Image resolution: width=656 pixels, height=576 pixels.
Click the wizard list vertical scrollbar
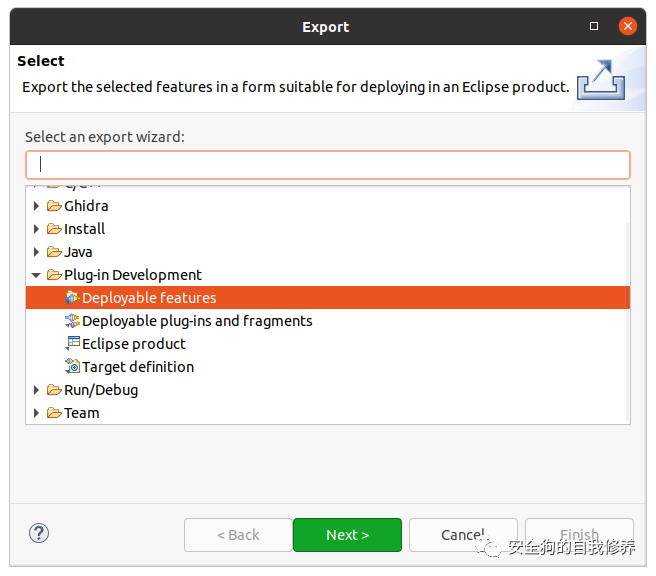coord(627,322)
